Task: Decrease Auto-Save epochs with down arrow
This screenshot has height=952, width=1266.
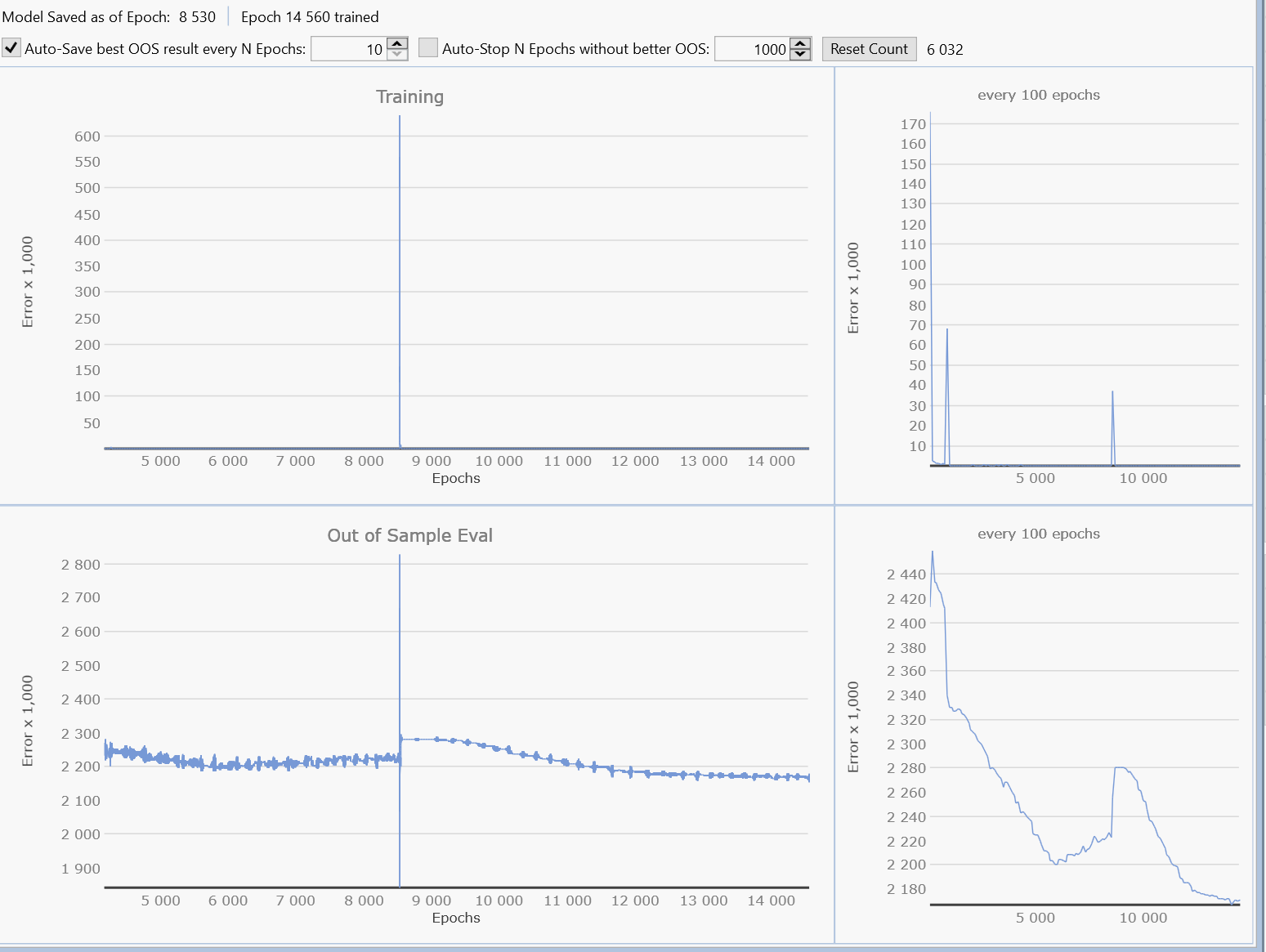Action: [397, 55]
